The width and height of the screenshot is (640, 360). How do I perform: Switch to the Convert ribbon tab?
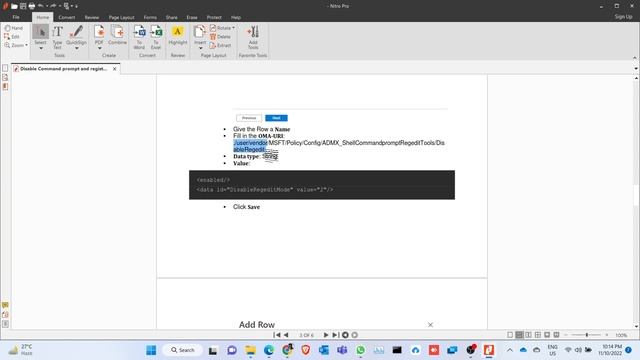(x=67, y=18)
